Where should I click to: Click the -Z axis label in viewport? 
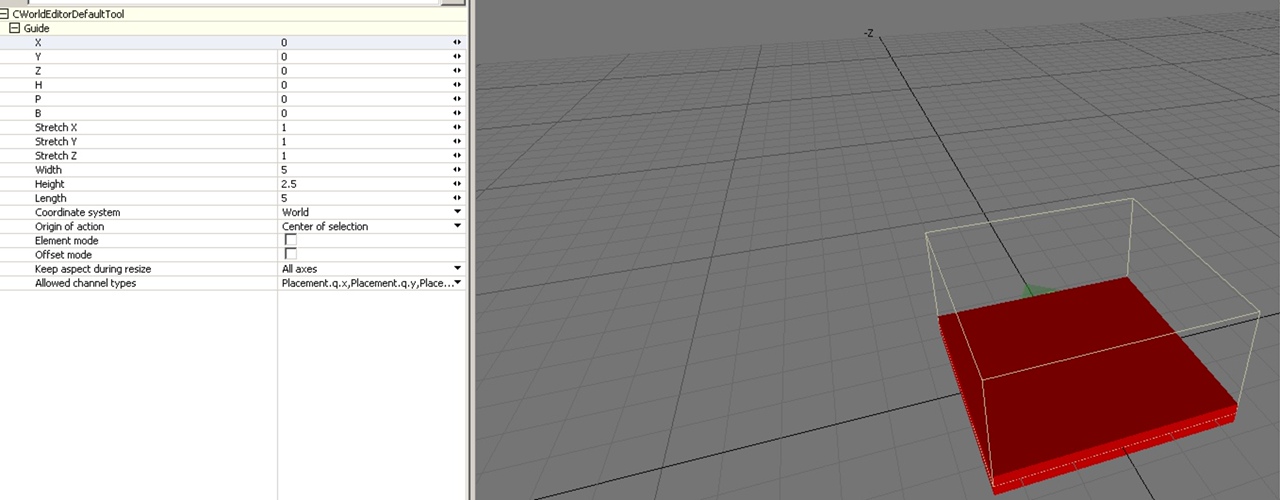pyautogui.click(x=869, y=33)
